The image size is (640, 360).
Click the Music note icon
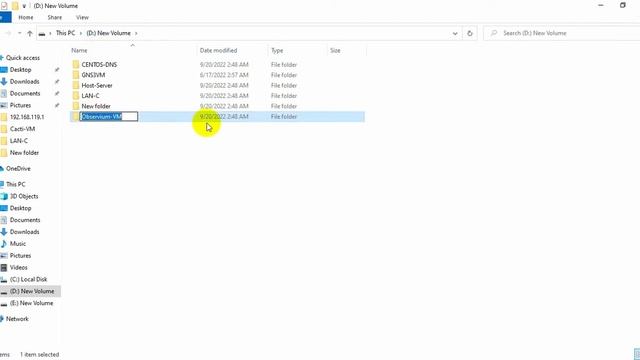4,244
